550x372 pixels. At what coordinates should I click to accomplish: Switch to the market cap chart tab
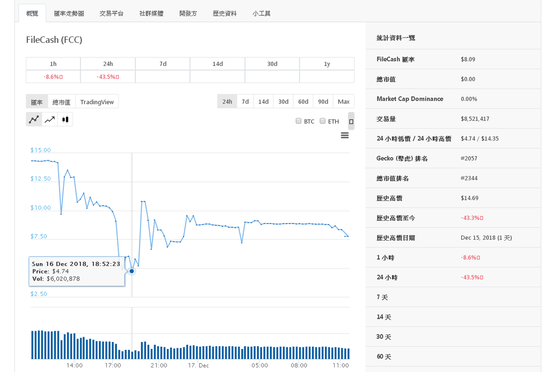pyautogui.click(x=61, y=102)
